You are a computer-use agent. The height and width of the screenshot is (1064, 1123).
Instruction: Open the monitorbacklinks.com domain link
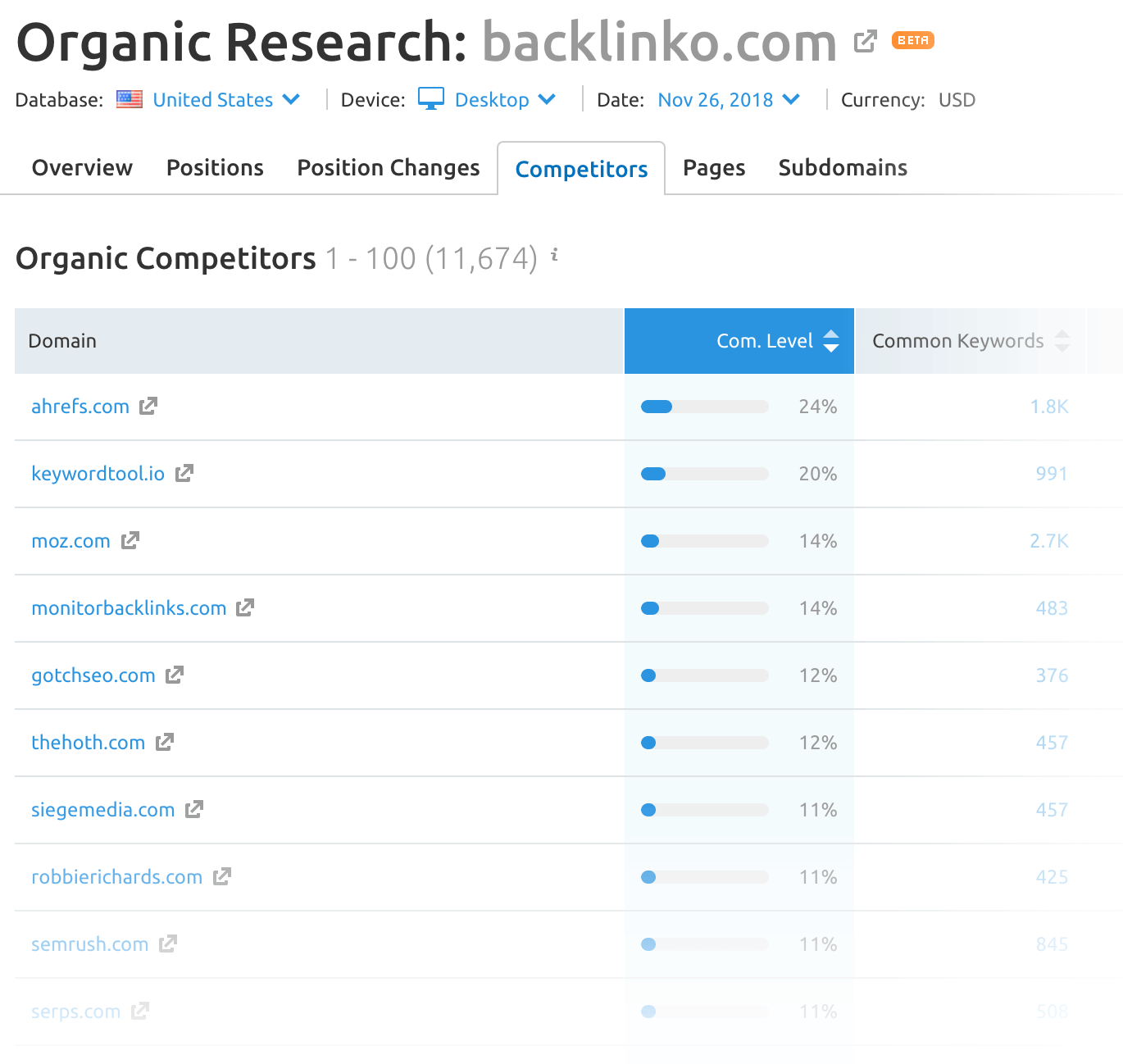pyautogui.click(x=129, y=607)
